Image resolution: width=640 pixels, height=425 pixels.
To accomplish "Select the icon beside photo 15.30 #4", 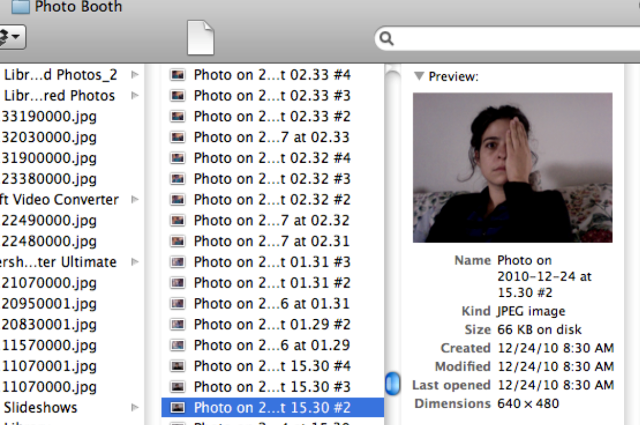I will [178, 366].
